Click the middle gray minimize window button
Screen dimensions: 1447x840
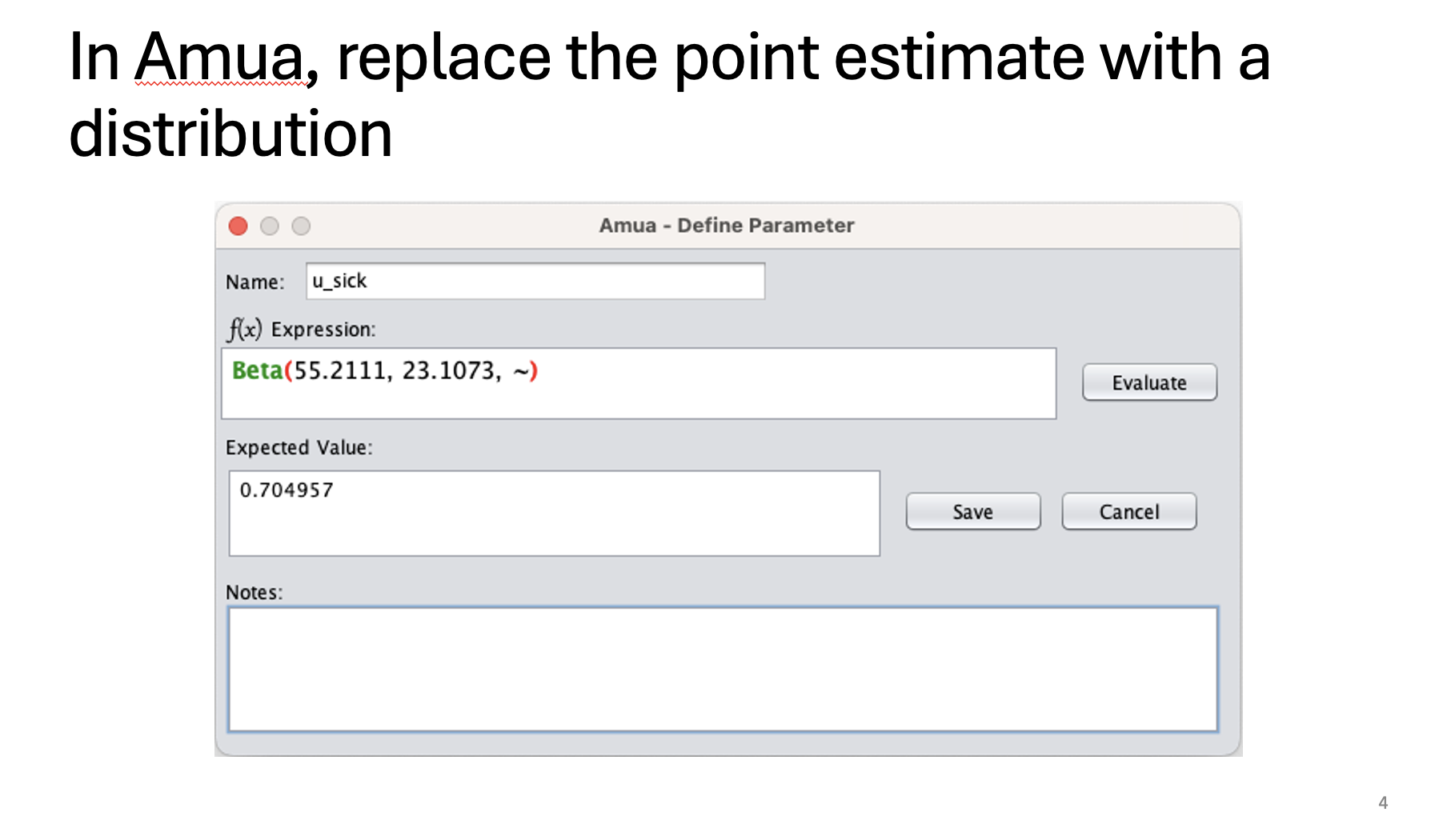[270, 226]
